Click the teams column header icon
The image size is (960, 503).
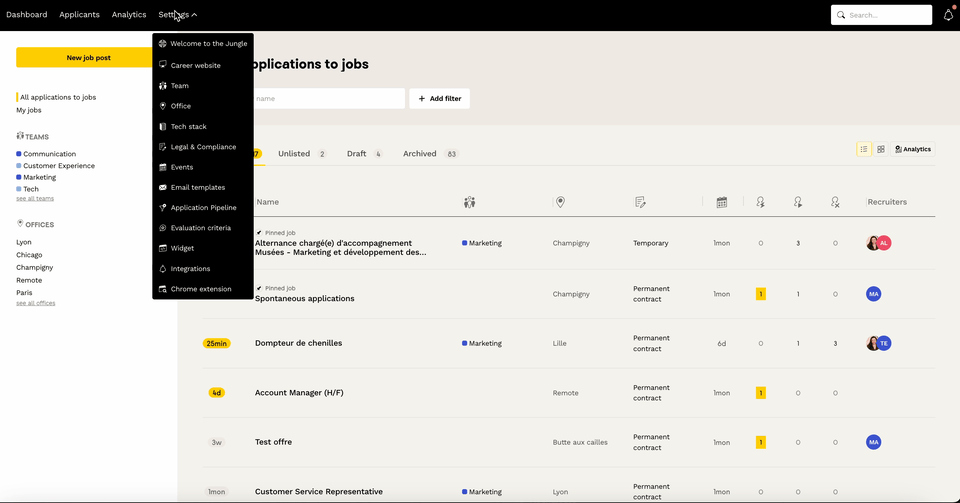[x=470, y=202]
